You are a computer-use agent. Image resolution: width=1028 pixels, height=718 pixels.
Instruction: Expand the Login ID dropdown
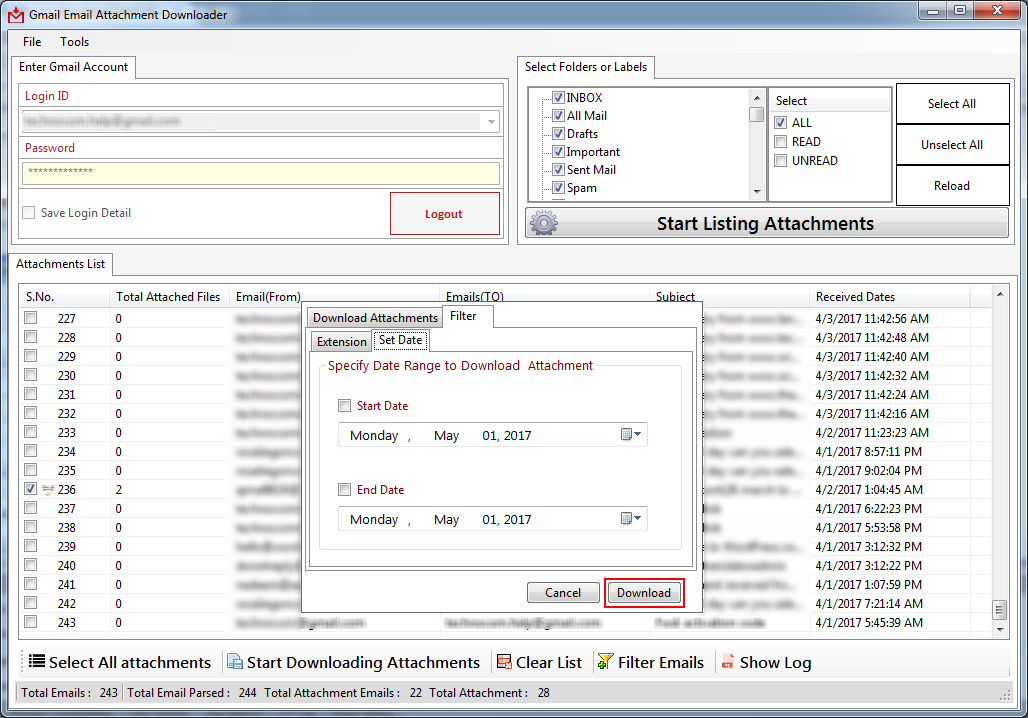491,122
